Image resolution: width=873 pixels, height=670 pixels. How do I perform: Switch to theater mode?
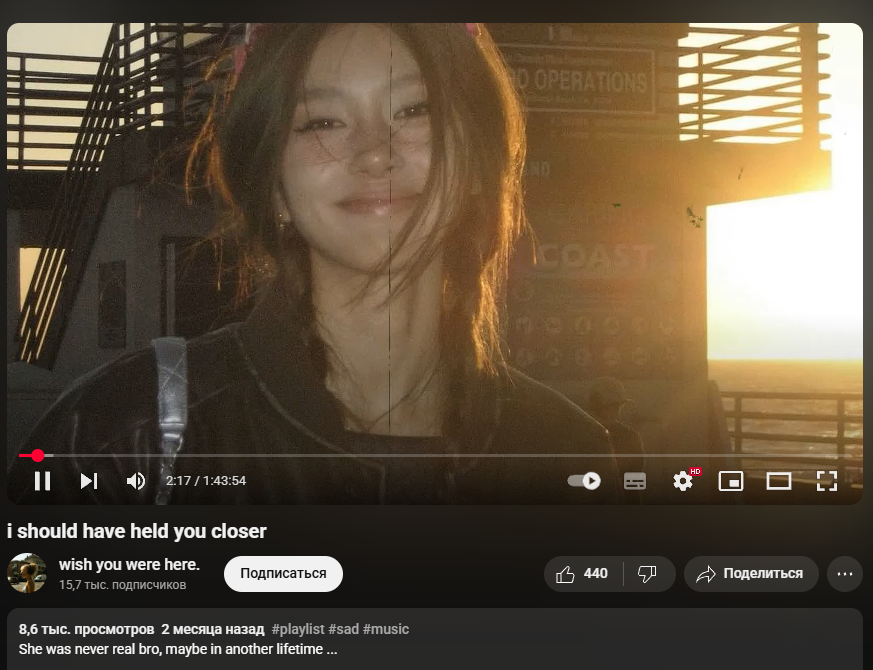(778, 481)
